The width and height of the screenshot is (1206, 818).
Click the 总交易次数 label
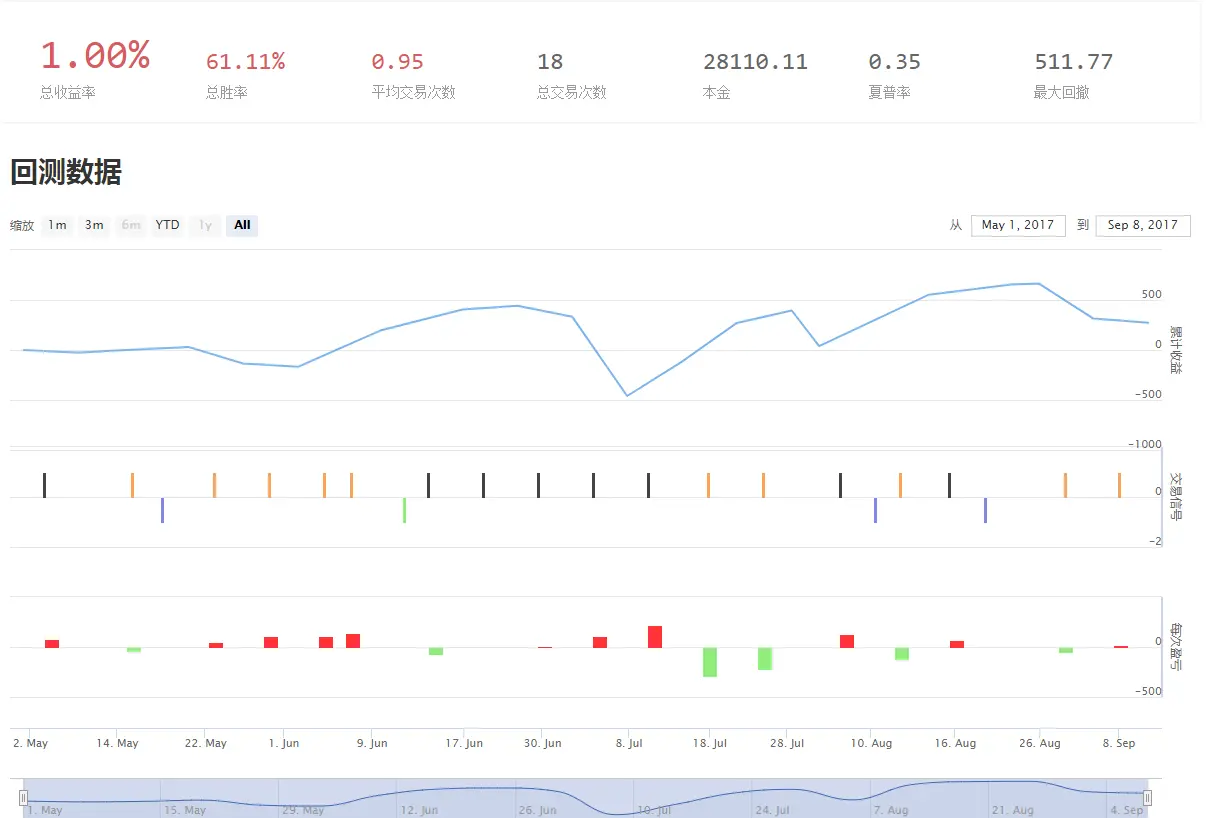point(572,92)
